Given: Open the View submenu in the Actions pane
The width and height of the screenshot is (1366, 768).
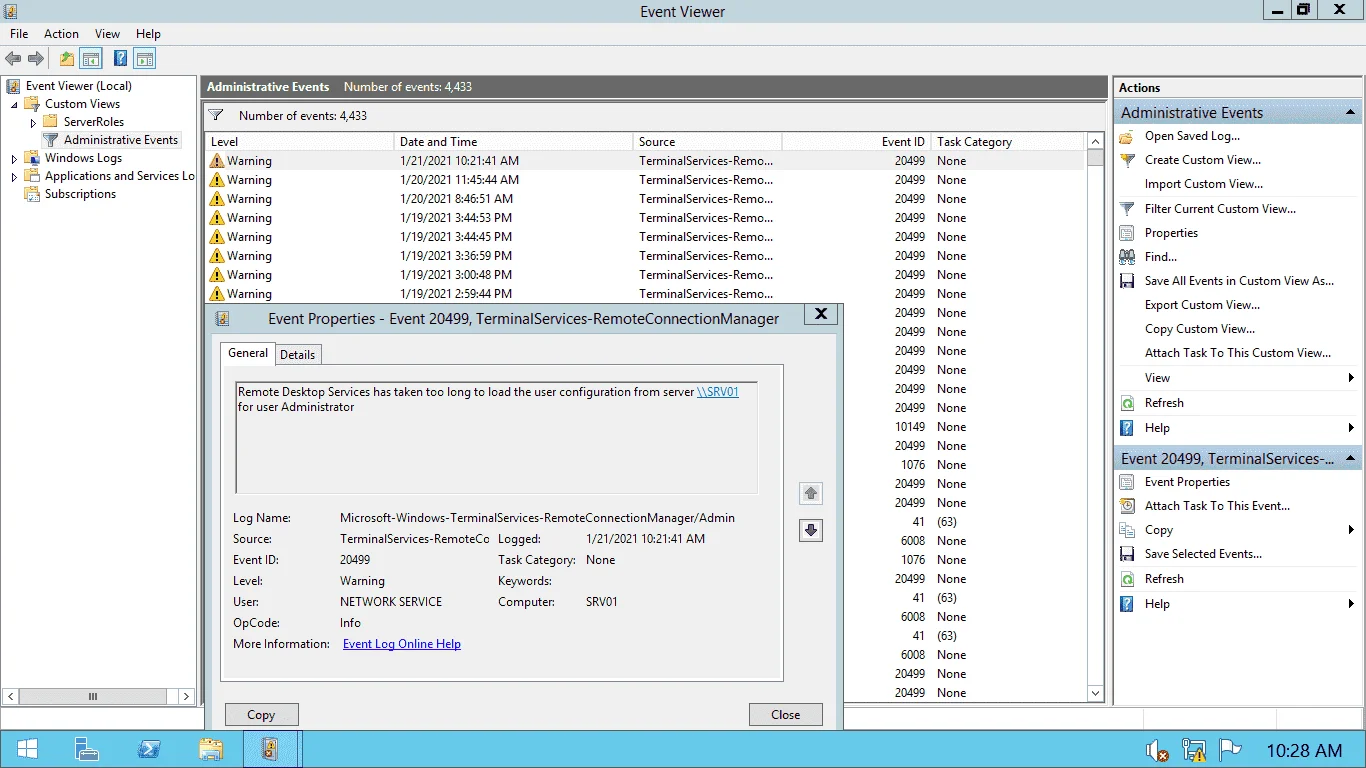Looking at the screenshot, I should 1238,378.
